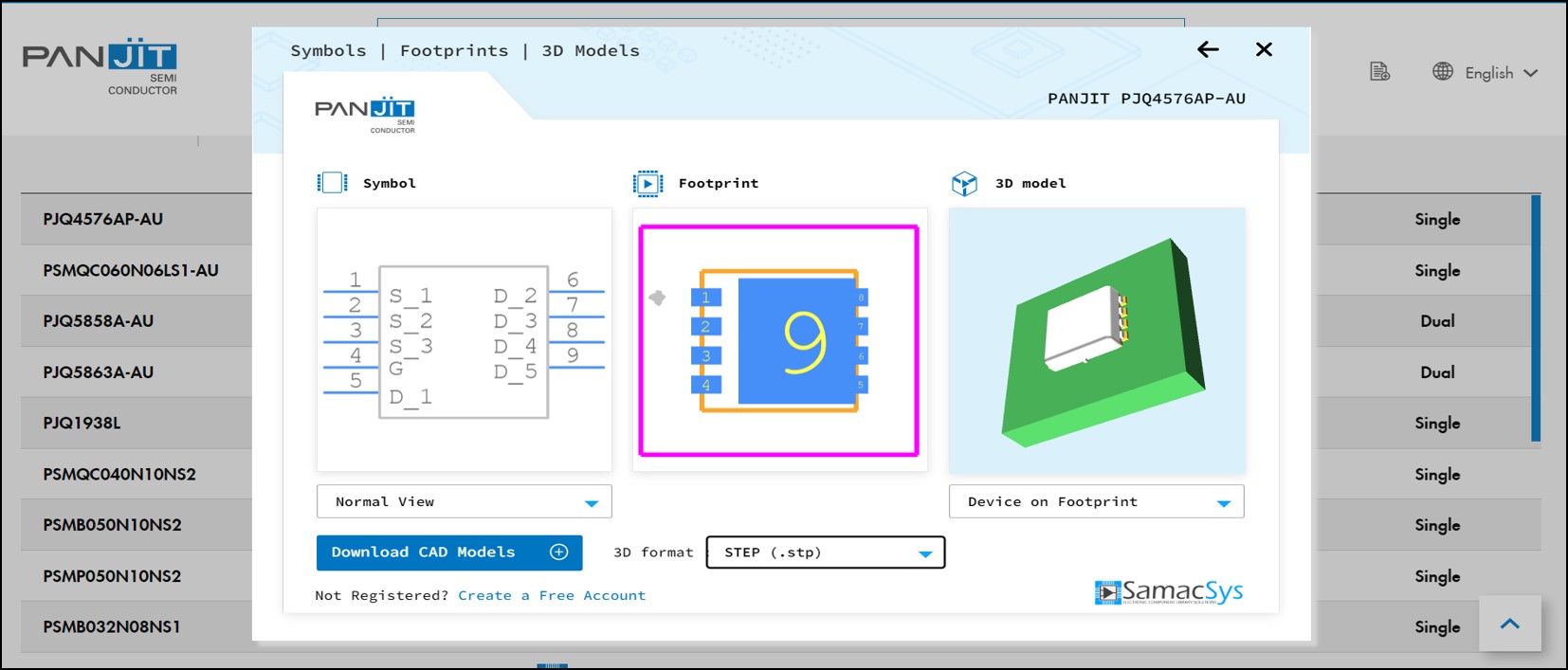Click the document icon beside the language selector
The height and width of the screenshot is (670, 1568).
[1379, 72]
